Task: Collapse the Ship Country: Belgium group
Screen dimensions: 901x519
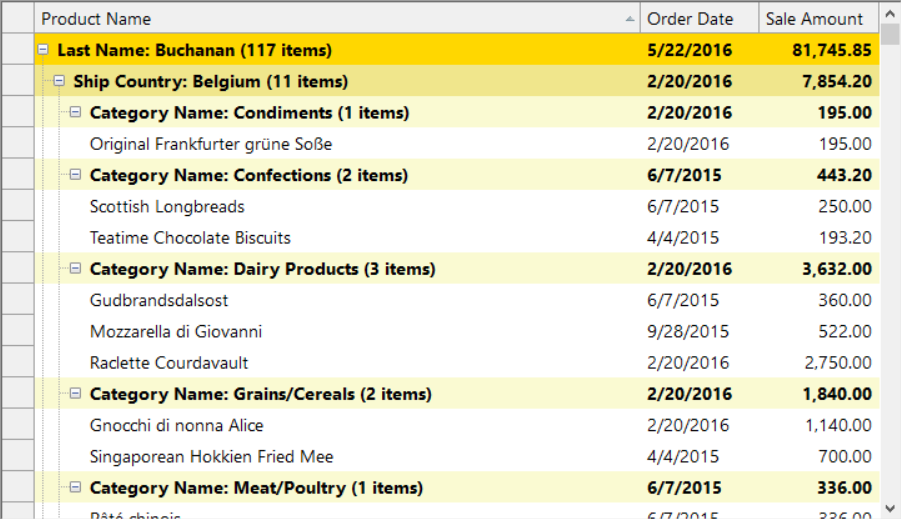Action: click(59, 81)
